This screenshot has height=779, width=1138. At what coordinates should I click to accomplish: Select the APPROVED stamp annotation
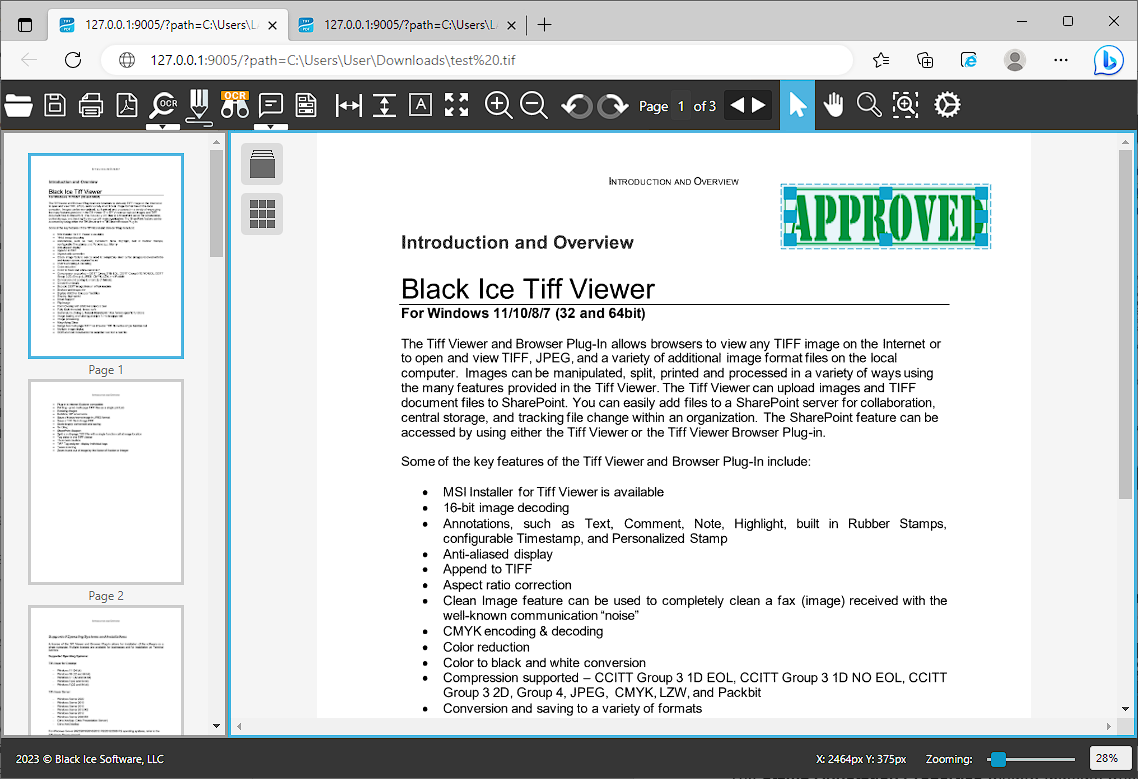885,216
